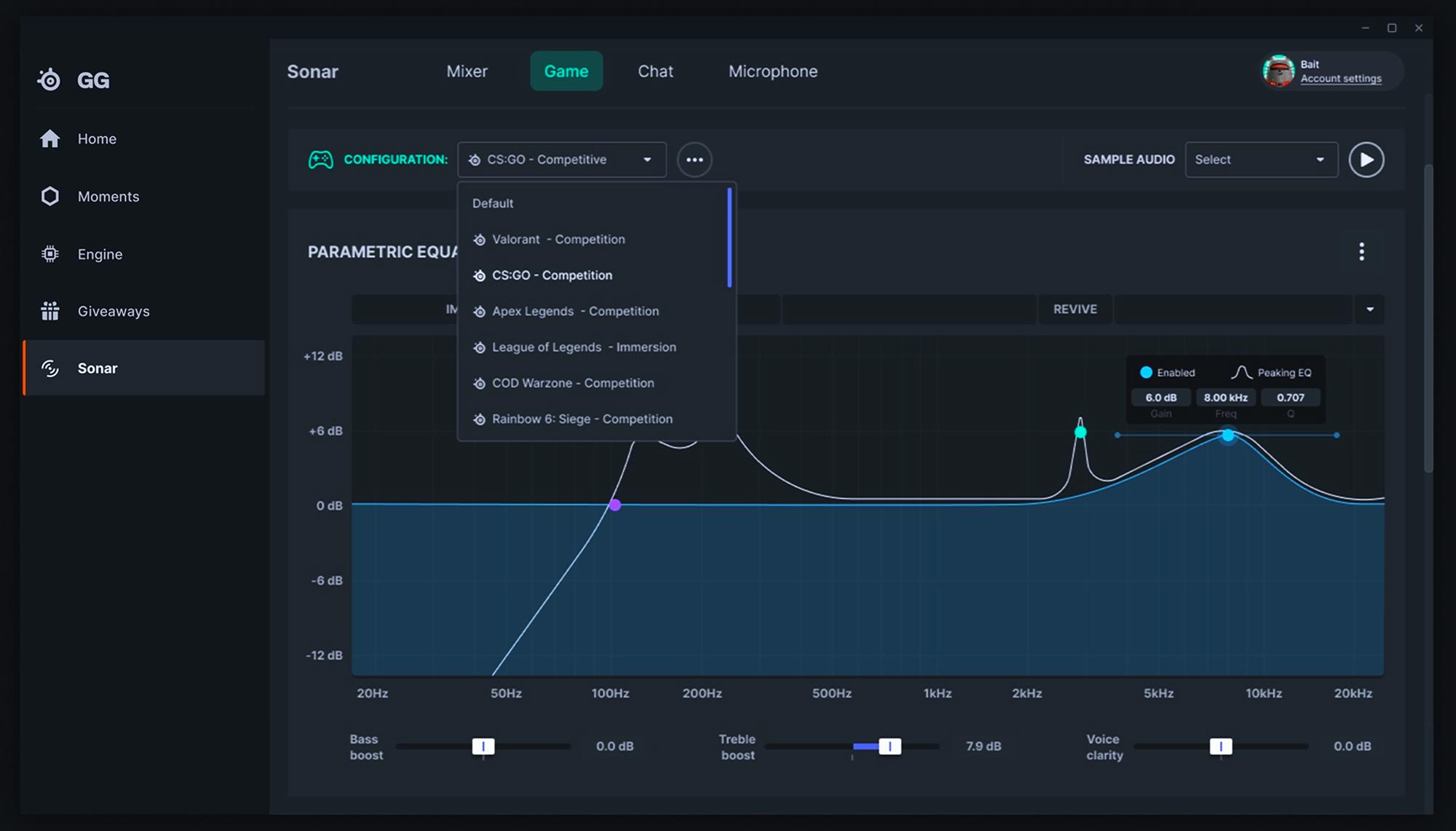Select the teal EQ node near 3kHz

(1080, 432)
